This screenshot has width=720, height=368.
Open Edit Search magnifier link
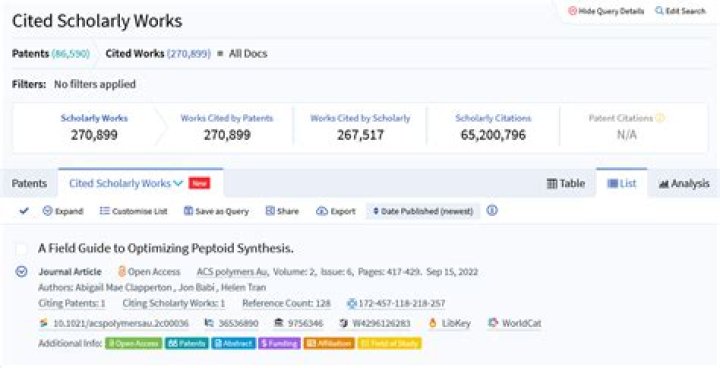pos(680,11)
